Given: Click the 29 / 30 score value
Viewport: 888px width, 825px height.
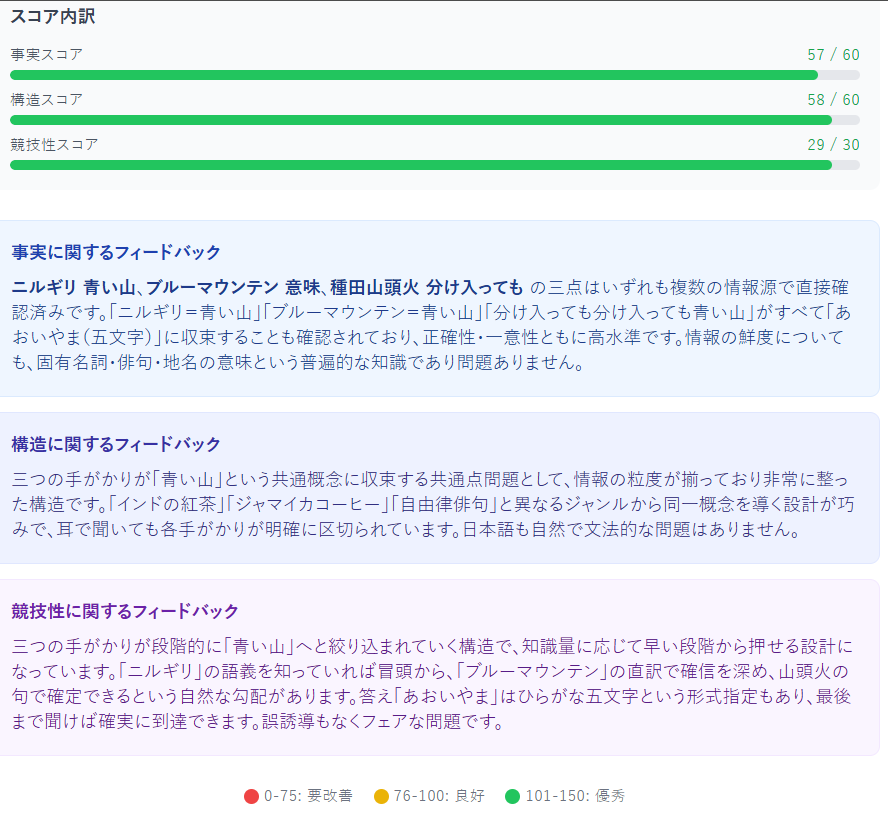Looking at the screenshot, I should tap(833, 144).
